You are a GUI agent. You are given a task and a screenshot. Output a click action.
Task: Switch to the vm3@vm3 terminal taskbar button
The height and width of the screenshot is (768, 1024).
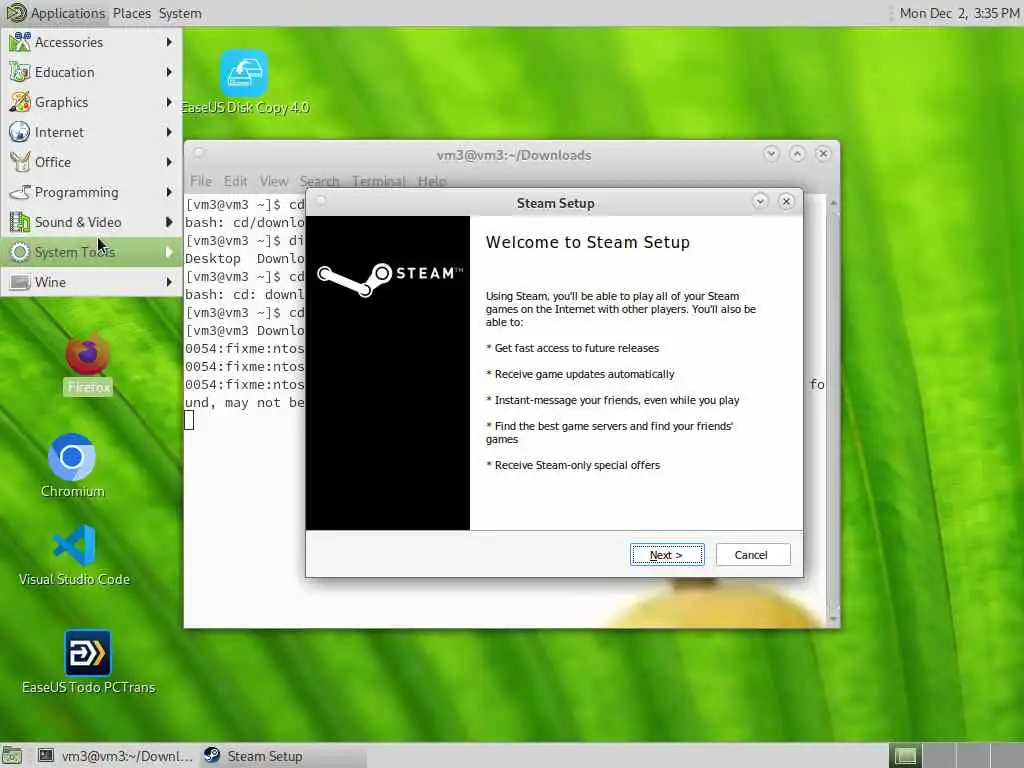pyautogui.click(x=115, y=756)
